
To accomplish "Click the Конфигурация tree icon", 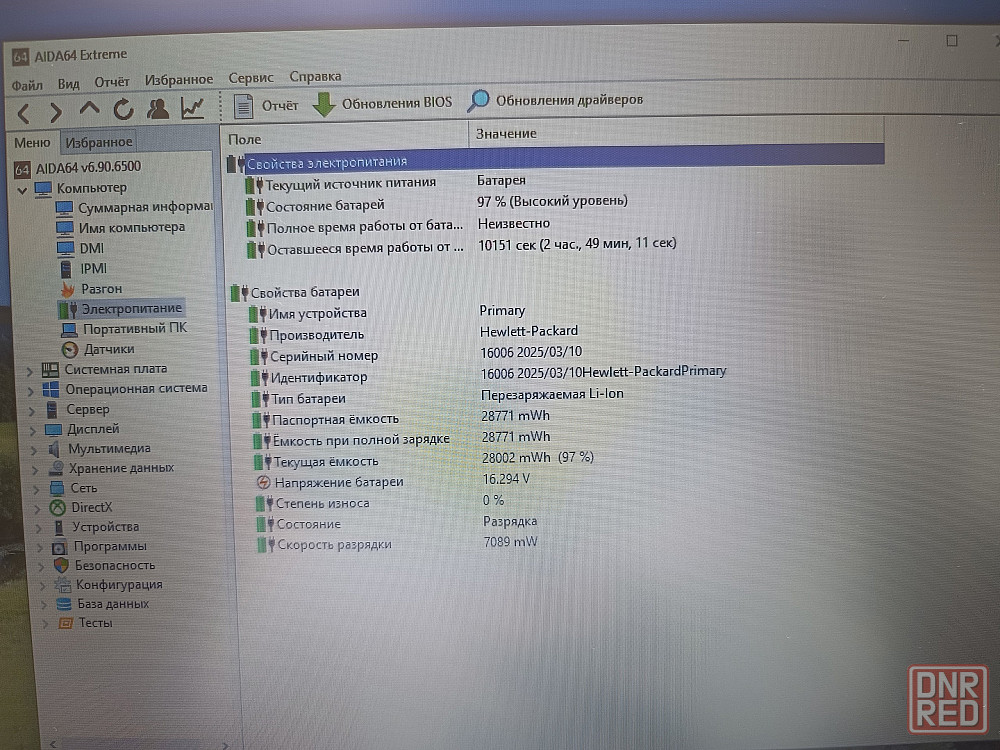I will (x=62, y=585).
